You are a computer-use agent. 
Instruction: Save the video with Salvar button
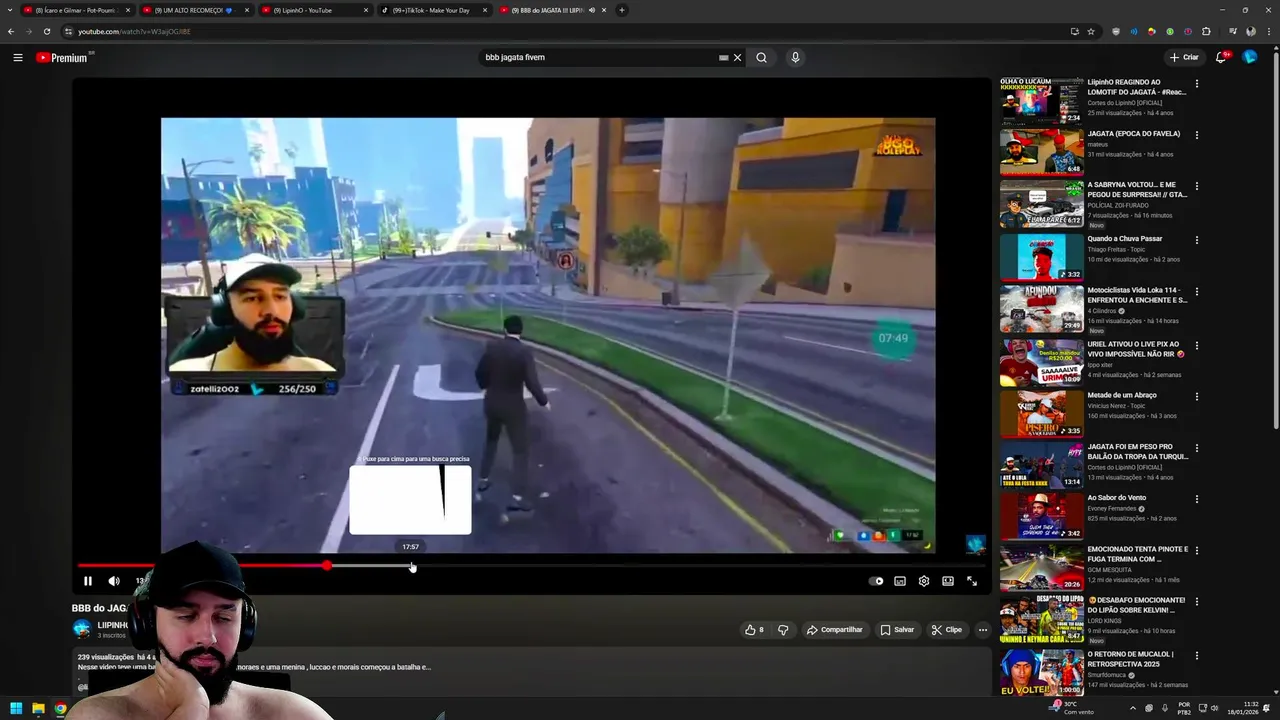point(897,630)
